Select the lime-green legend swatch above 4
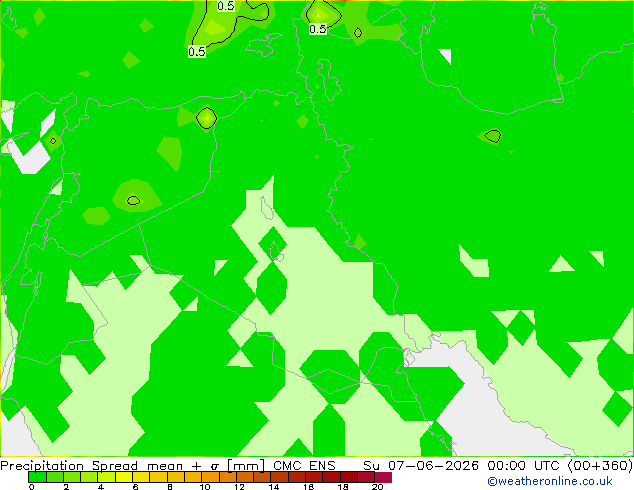 (106, 477)
